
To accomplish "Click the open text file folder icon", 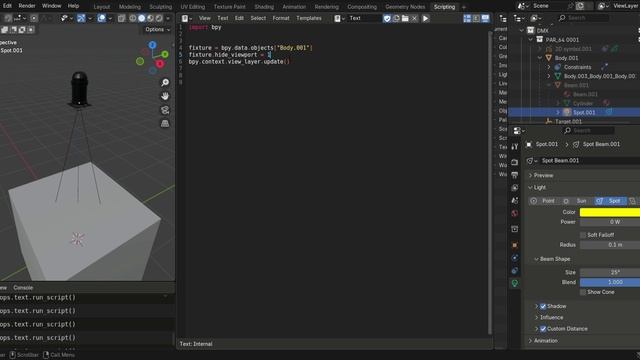I will pyautogui.click(x=405, y=18).
